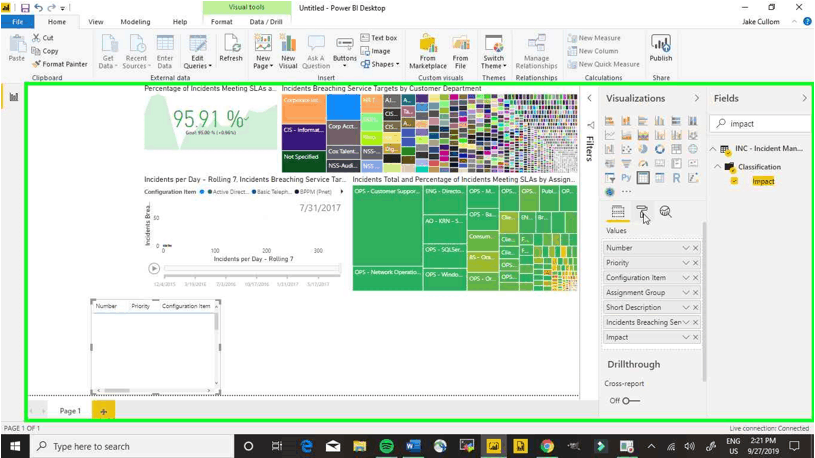Screen dimensions: 815x458
Task: Choose the Scatter chart visualization
Action: (626, 149)
